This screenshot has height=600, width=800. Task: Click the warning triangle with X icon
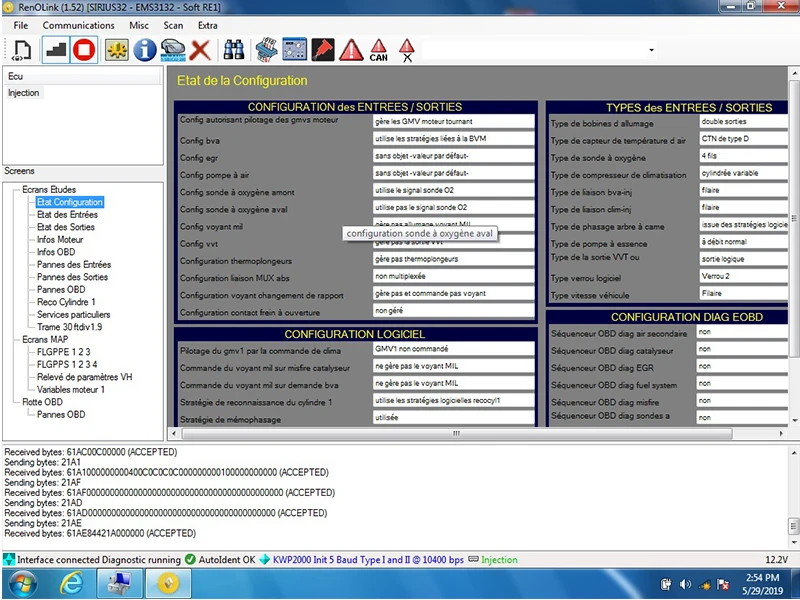click(407, 51)
